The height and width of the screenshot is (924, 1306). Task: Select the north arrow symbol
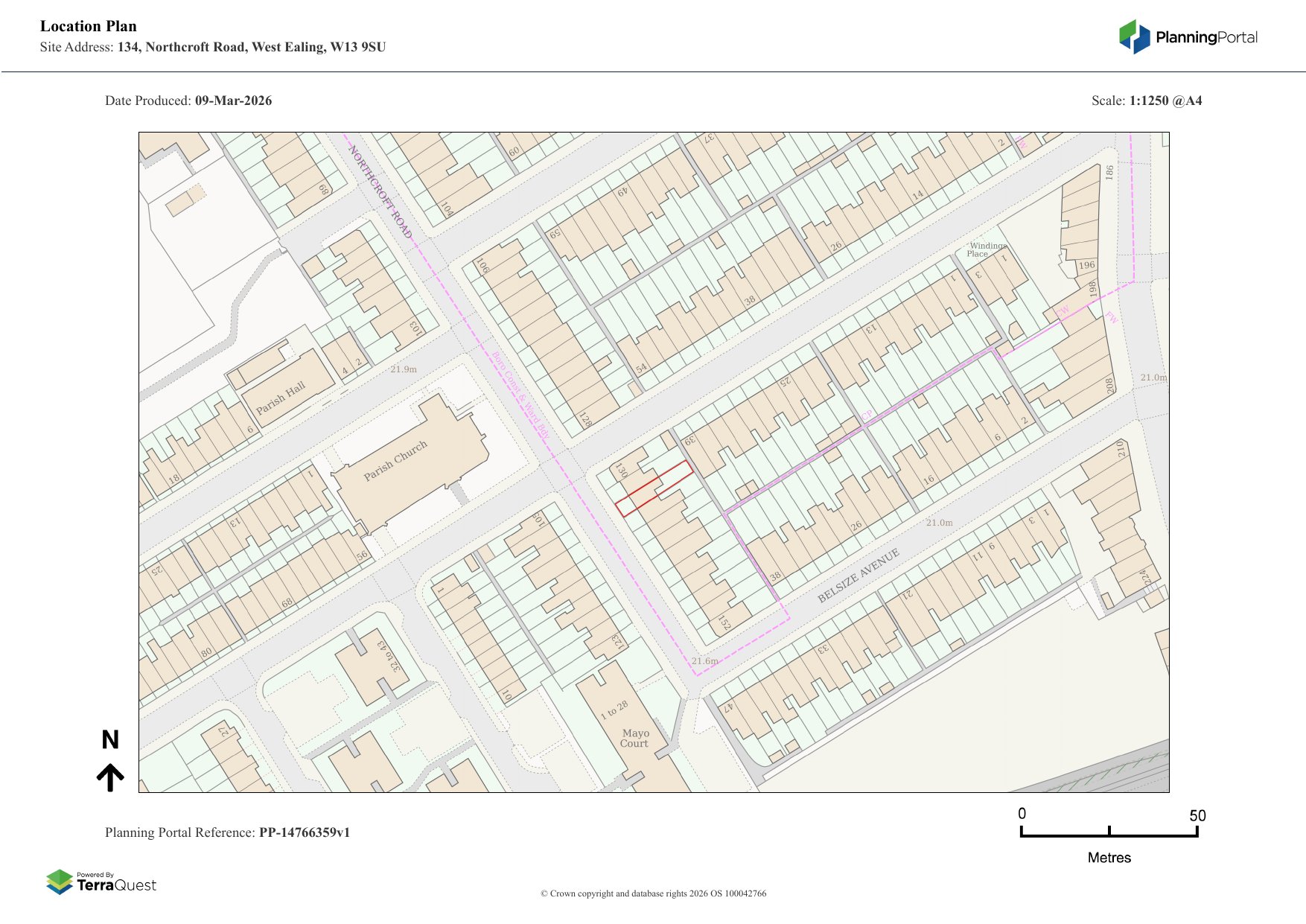click(x=110, y=777)
